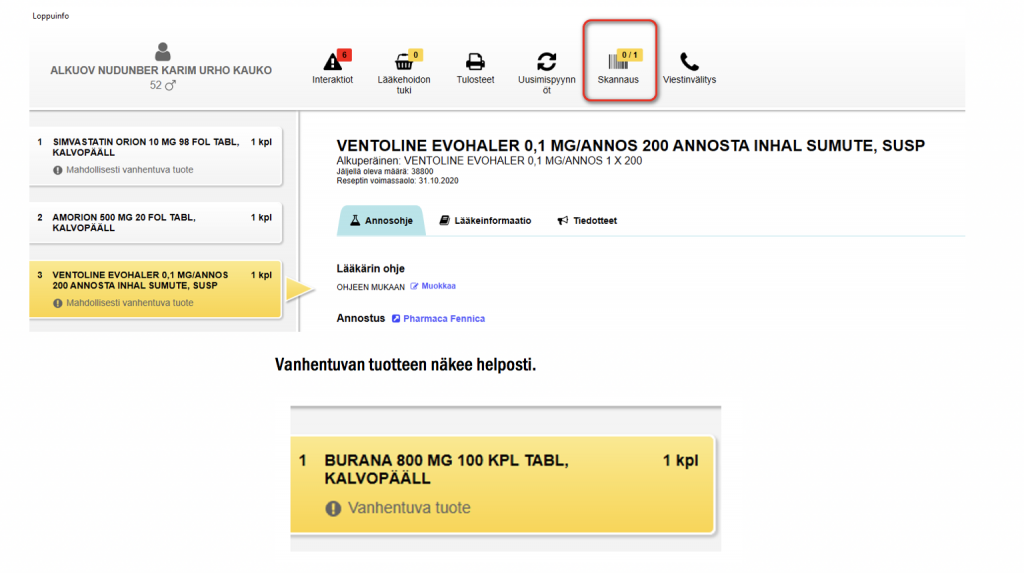
Task: Open the Pharmaca Fennica link
Action: tap(444, 319)
